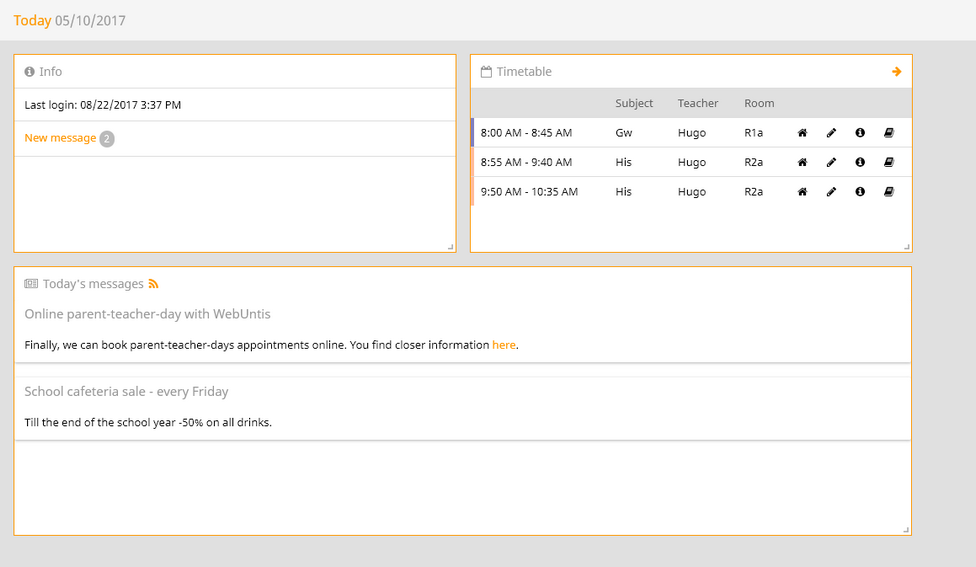Click the Info panel header icon

pyautogui.click(x=29, y=72)
